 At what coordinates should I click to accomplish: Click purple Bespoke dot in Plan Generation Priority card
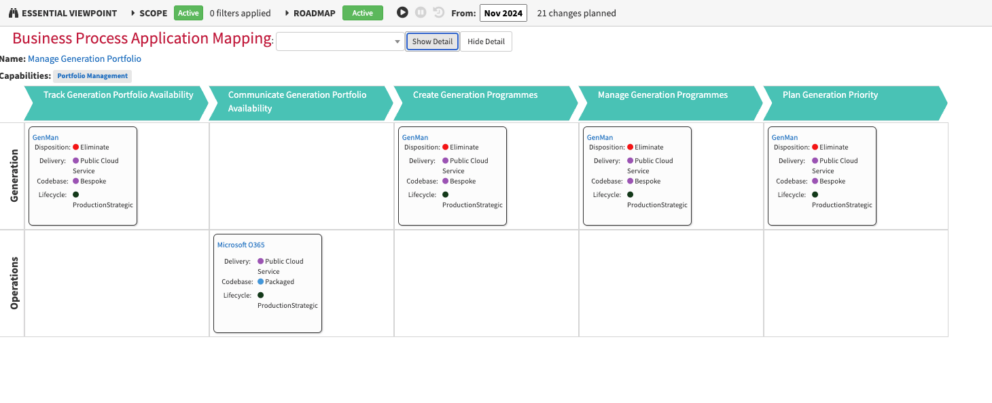point(815,181)
